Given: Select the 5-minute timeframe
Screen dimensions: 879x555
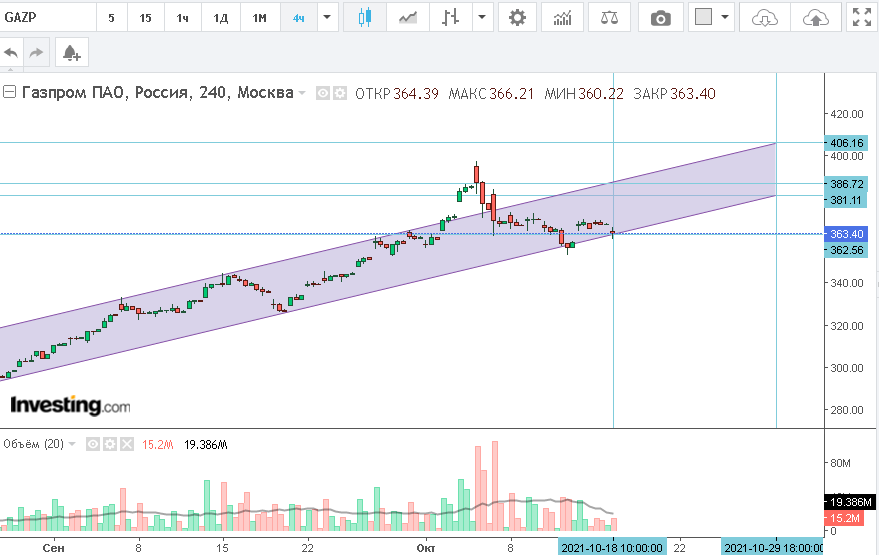Looking at the screenshot, I should pos(112,17).
